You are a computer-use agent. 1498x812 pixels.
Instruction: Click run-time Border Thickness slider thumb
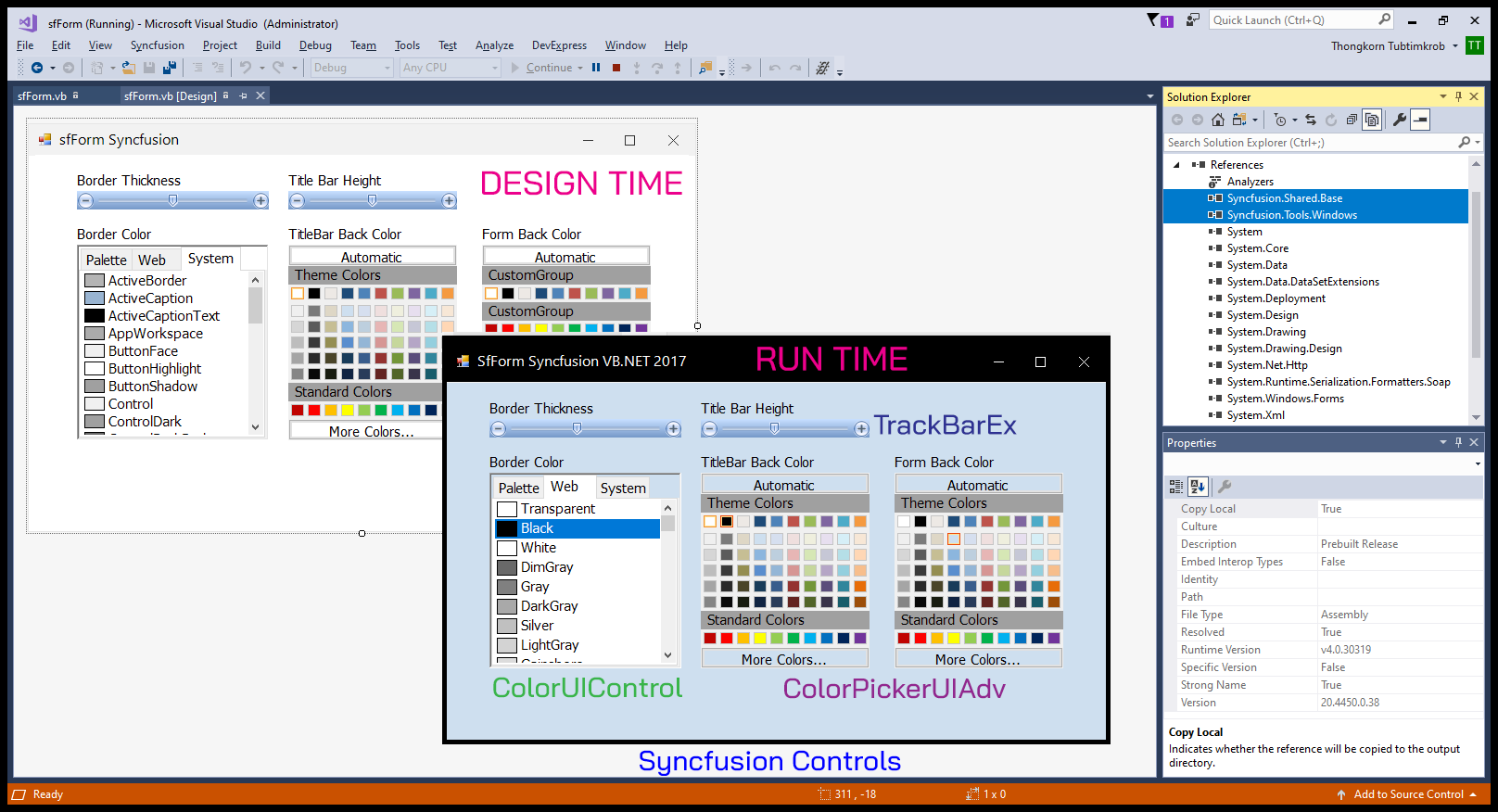577,429
